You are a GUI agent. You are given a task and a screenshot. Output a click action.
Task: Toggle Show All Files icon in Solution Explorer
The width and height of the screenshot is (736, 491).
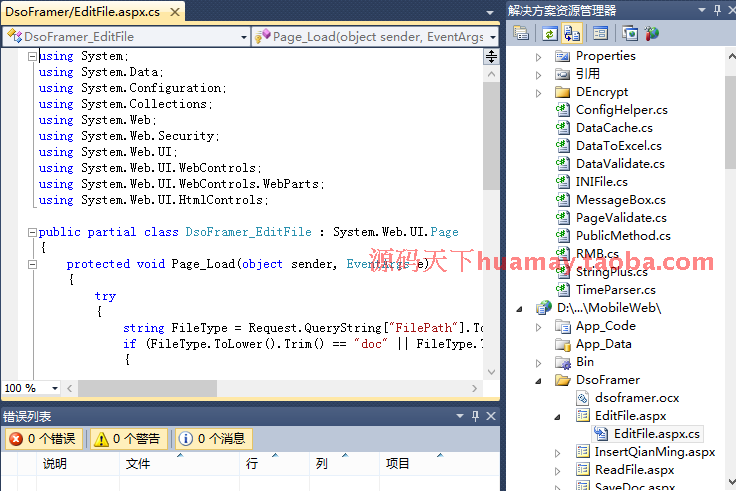click(x=572, y=33)
